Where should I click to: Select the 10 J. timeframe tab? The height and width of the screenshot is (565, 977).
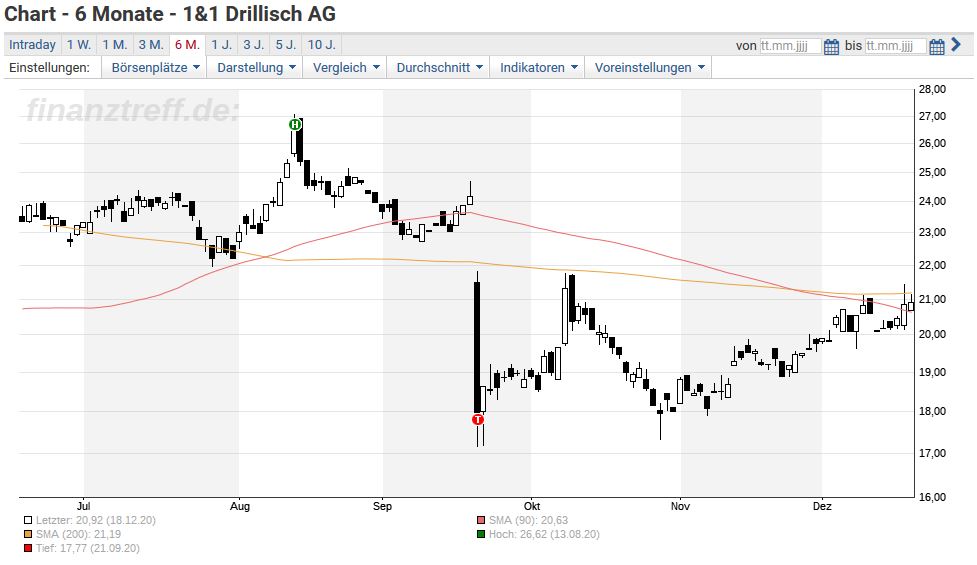(322, 45)
